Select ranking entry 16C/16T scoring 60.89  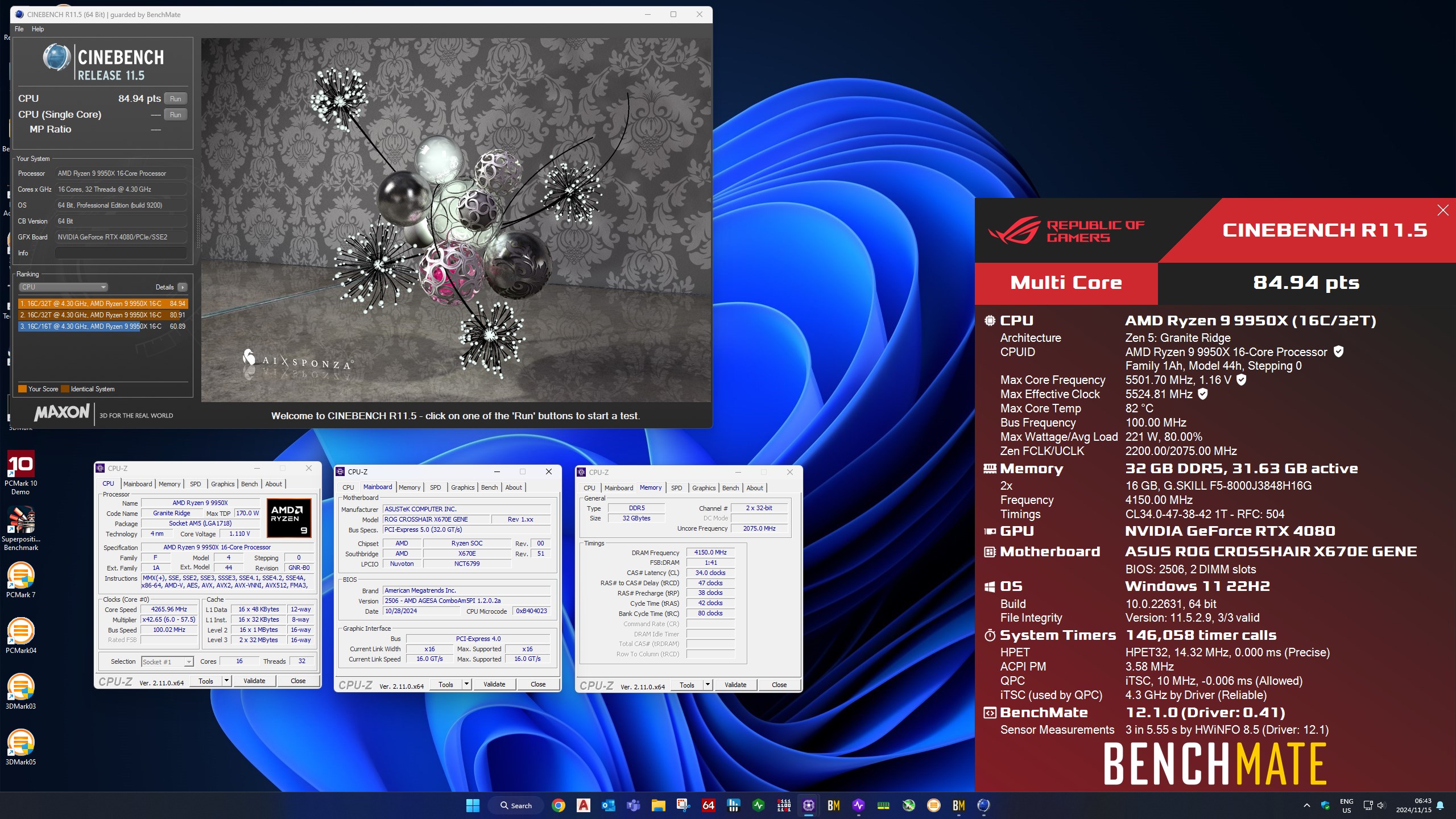pyautogui.click(x=103, y=326)
